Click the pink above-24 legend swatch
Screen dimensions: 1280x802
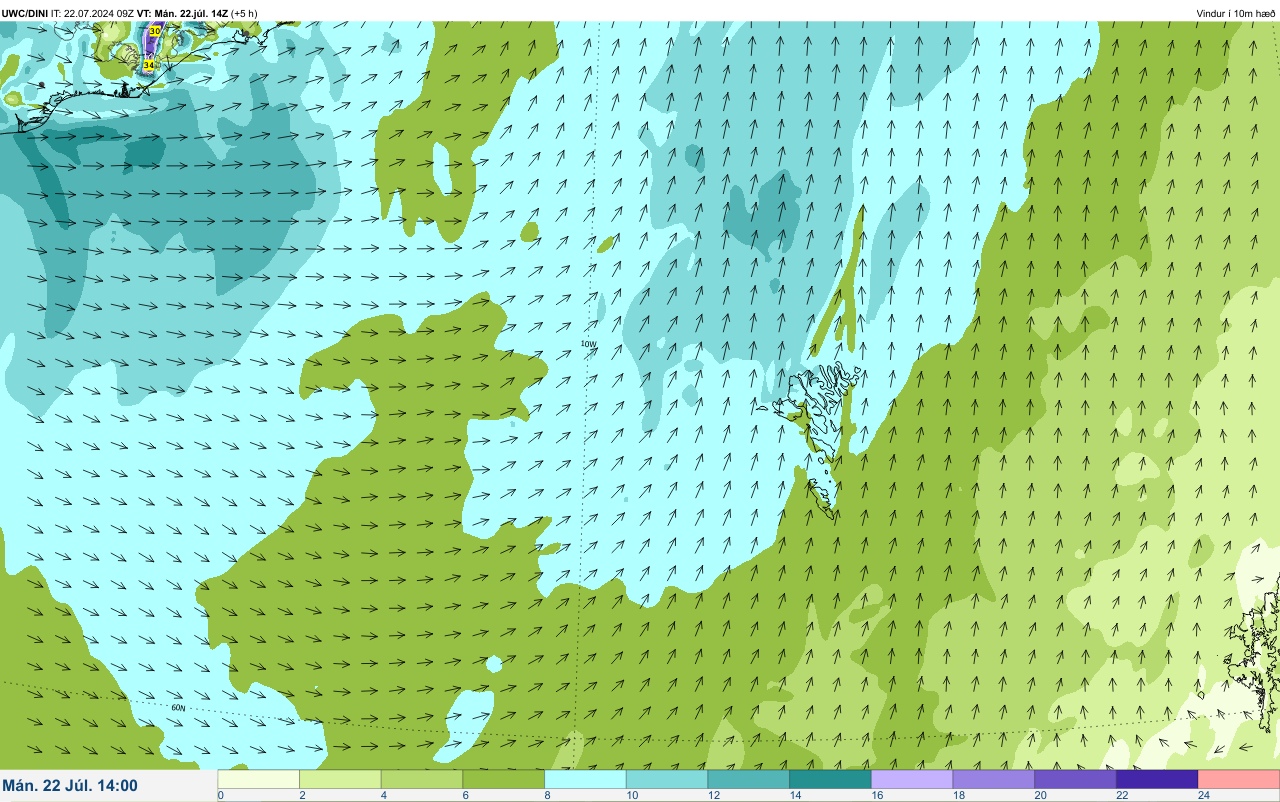(1239, 779)
